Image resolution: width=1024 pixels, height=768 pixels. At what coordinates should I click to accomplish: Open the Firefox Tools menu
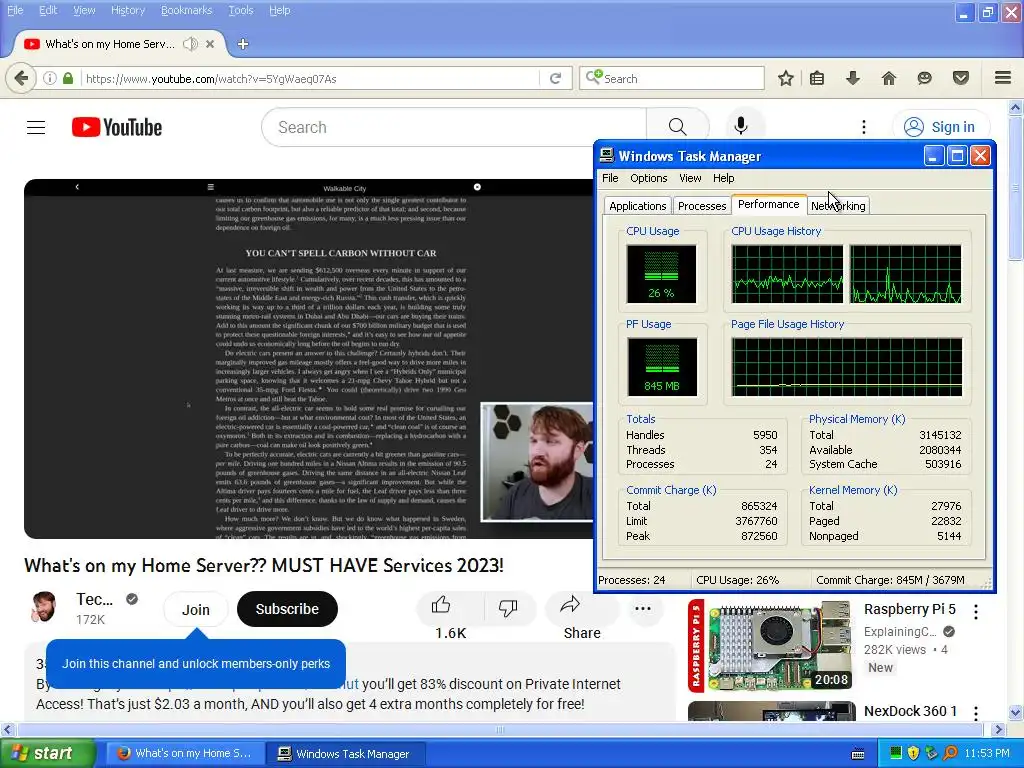click(241, 10)
